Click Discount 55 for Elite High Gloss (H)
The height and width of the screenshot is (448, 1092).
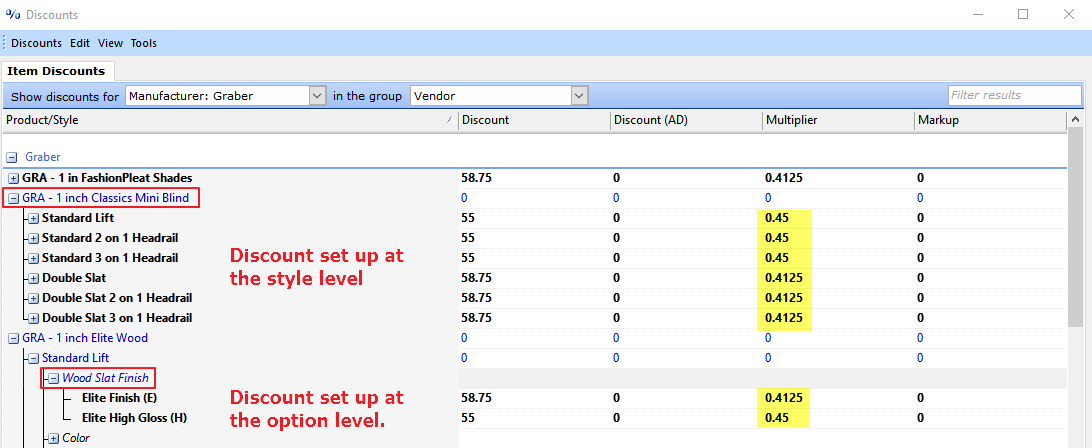pos(468,418)
